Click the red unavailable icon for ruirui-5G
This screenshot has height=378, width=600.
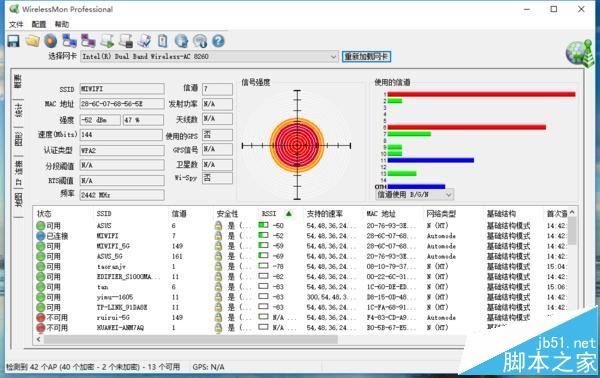[x=41, y=318]
